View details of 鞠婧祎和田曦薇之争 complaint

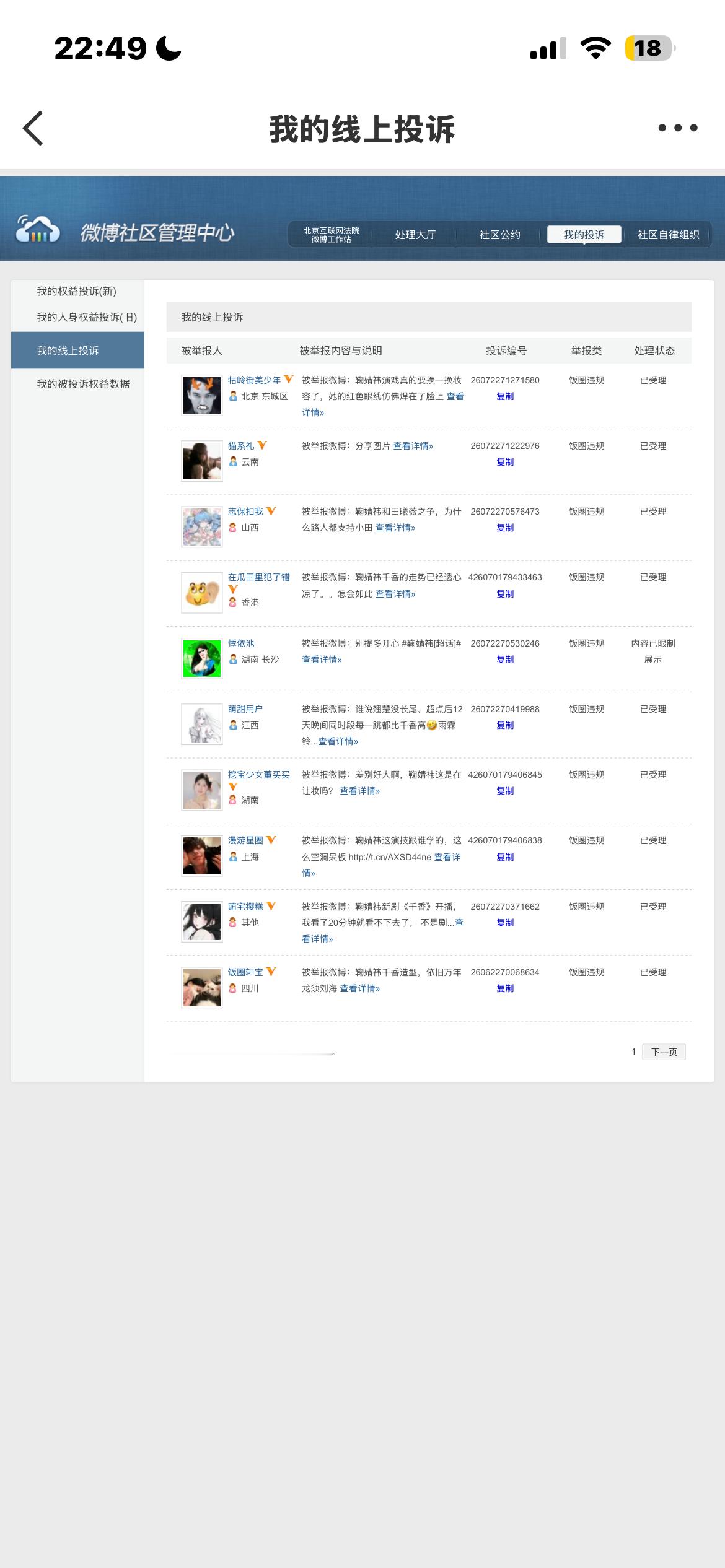point(395,528)
